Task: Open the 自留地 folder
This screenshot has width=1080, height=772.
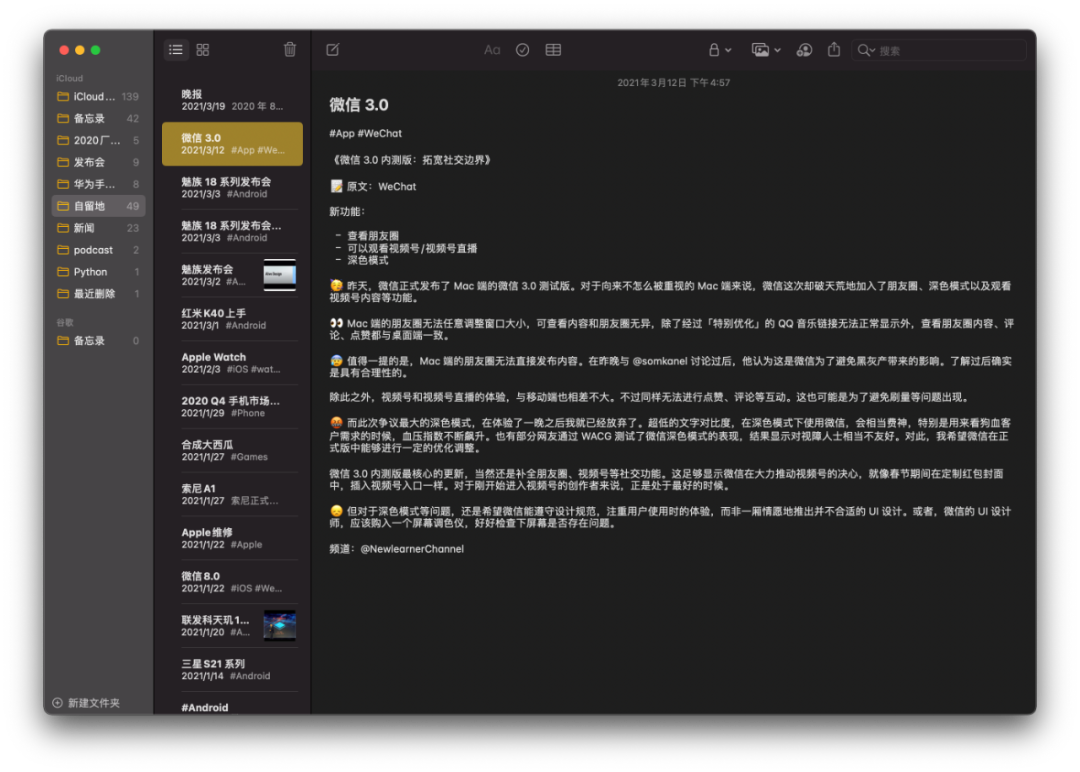Action: pos(98,206)
